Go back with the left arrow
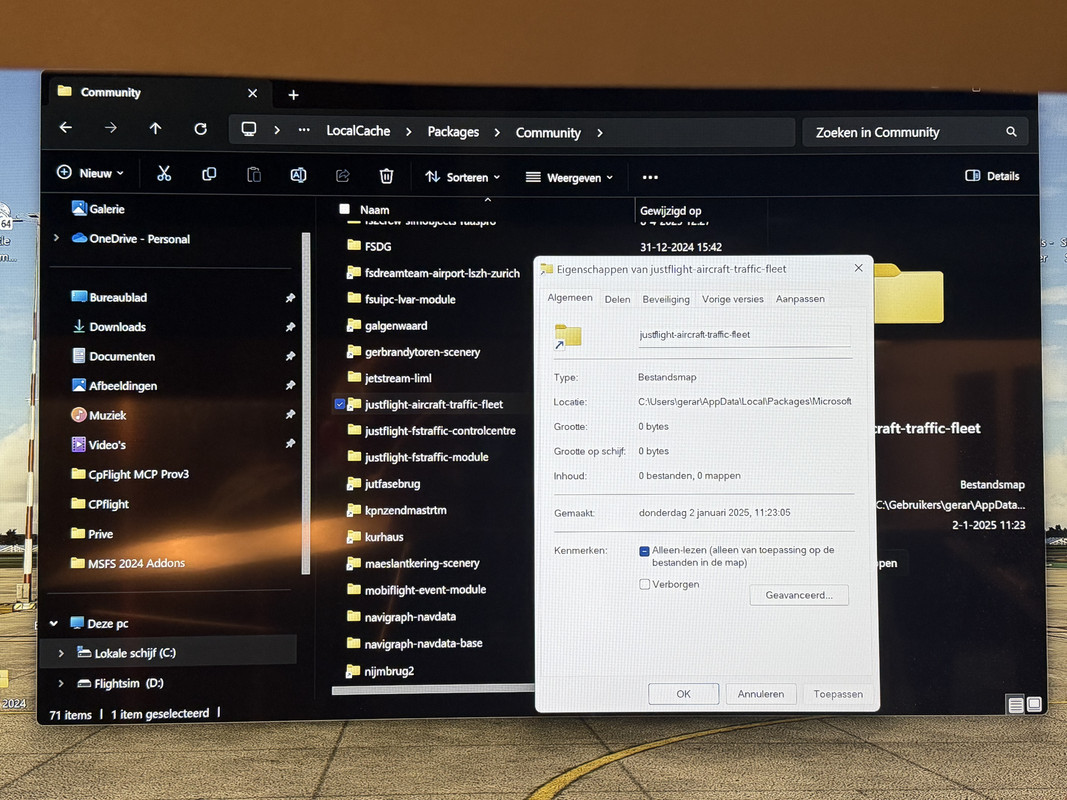 [66, 127]
